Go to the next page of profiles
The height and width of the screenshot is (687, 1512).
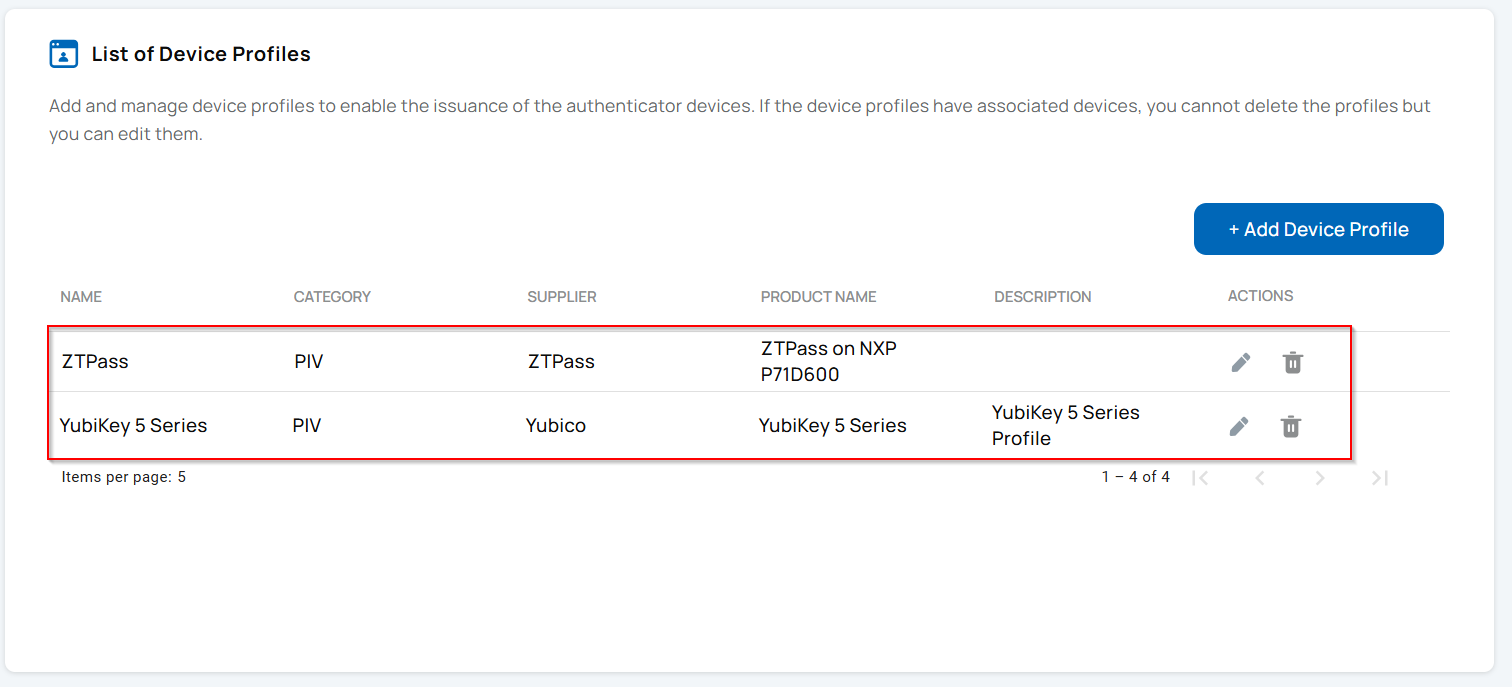pos(1319,478)
